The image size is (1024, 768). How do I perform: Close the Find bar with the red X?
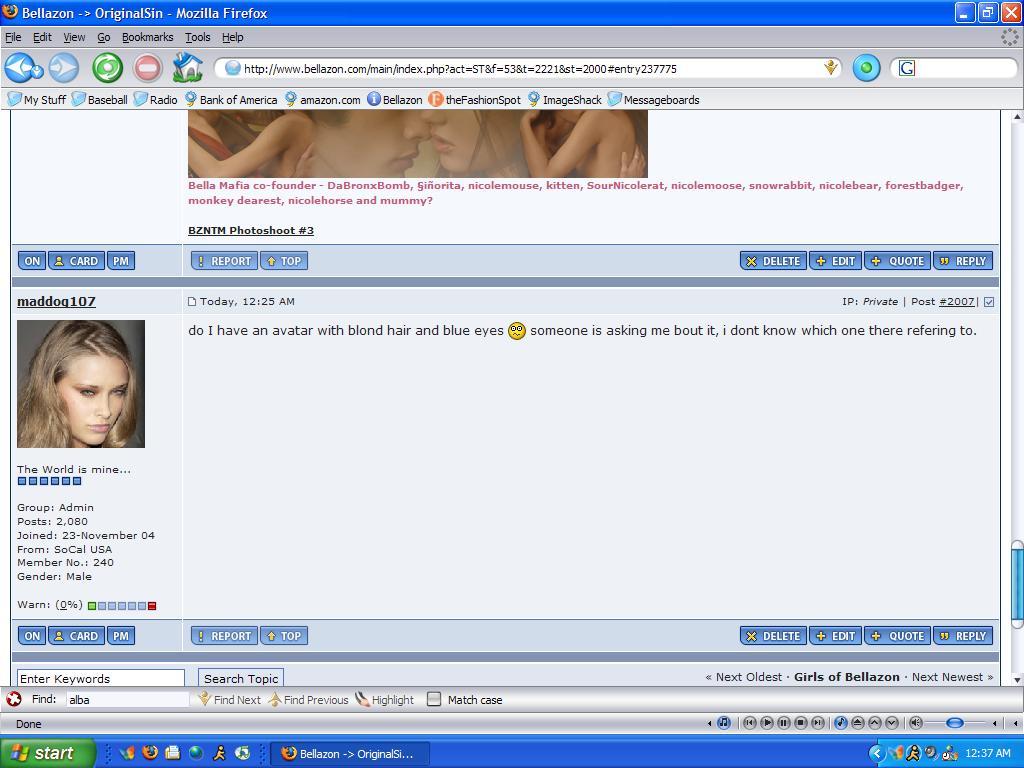[x=14, y=699]
